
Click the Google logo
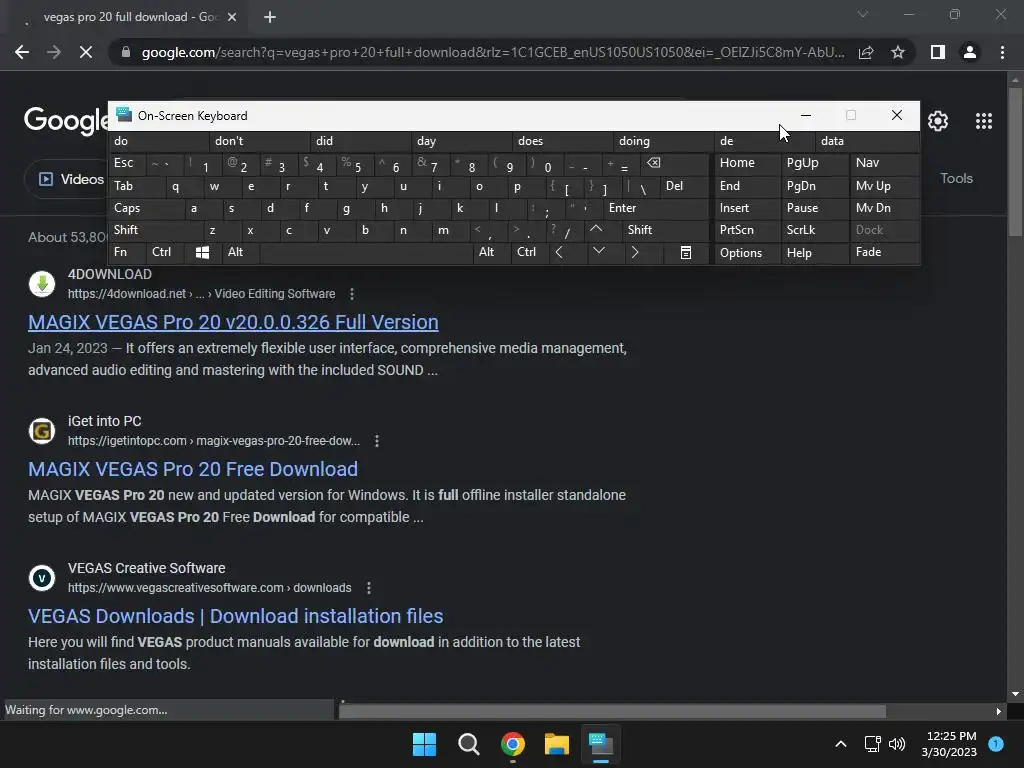pyautogui.click(x=66, y=120)
